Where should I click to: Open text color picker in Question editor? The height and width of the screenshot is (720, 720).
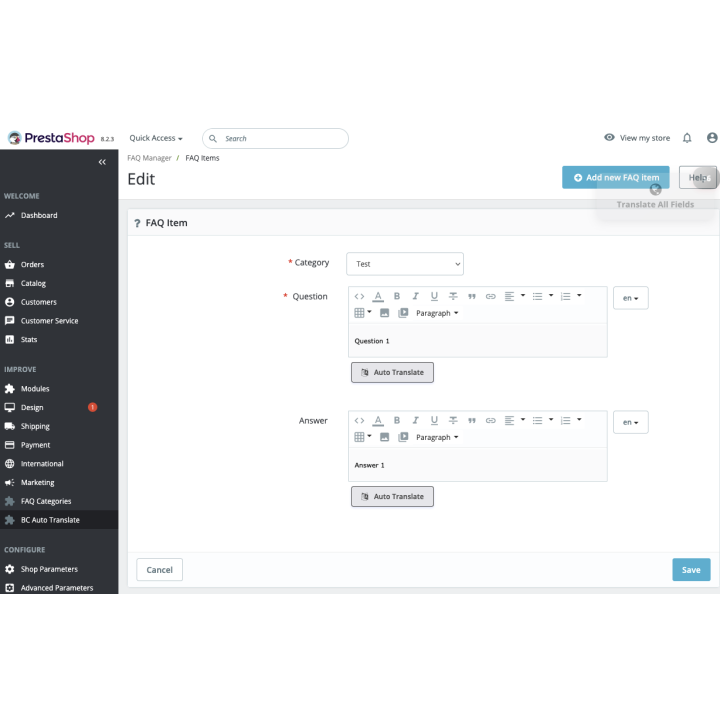click(378, 296)
